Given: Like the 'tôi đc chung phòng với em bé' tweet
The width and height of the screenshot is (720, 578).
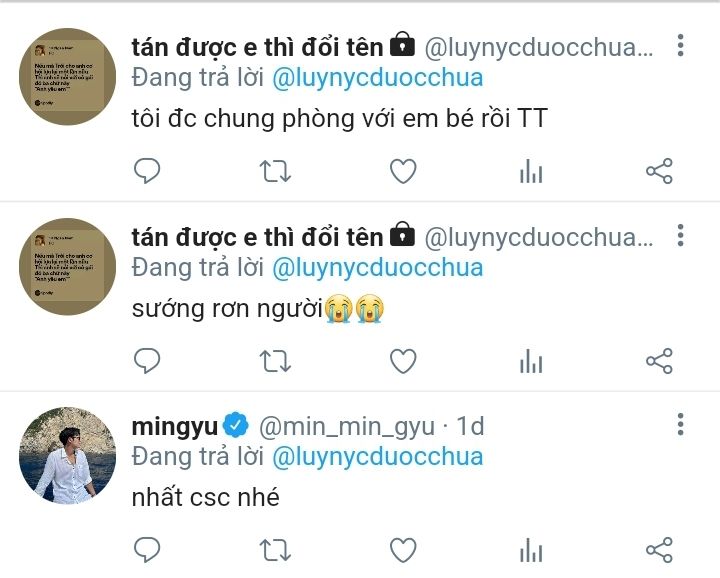Looking at the screenshot, I should click(403, 171).
